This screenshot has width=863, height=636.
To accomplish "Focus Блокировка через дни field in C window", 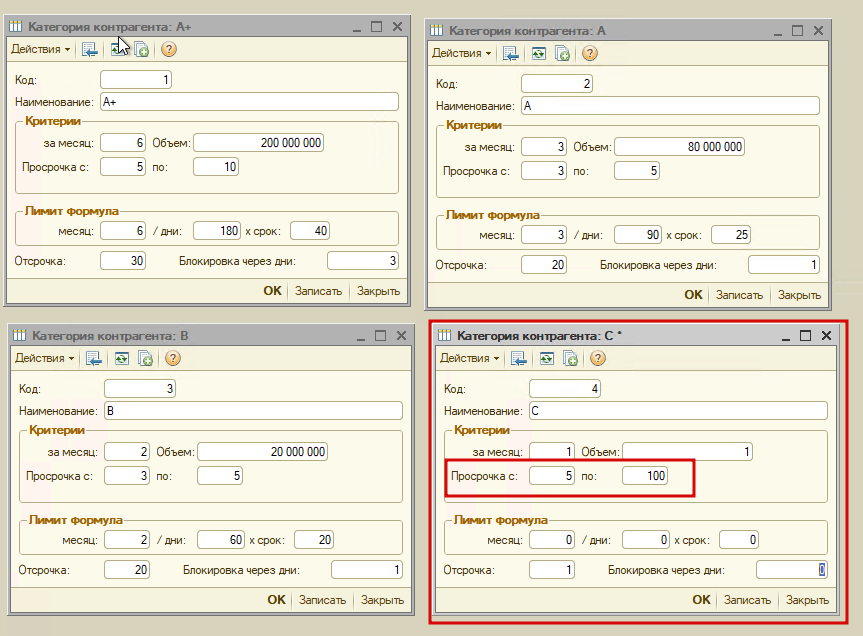I will point(791,570).
